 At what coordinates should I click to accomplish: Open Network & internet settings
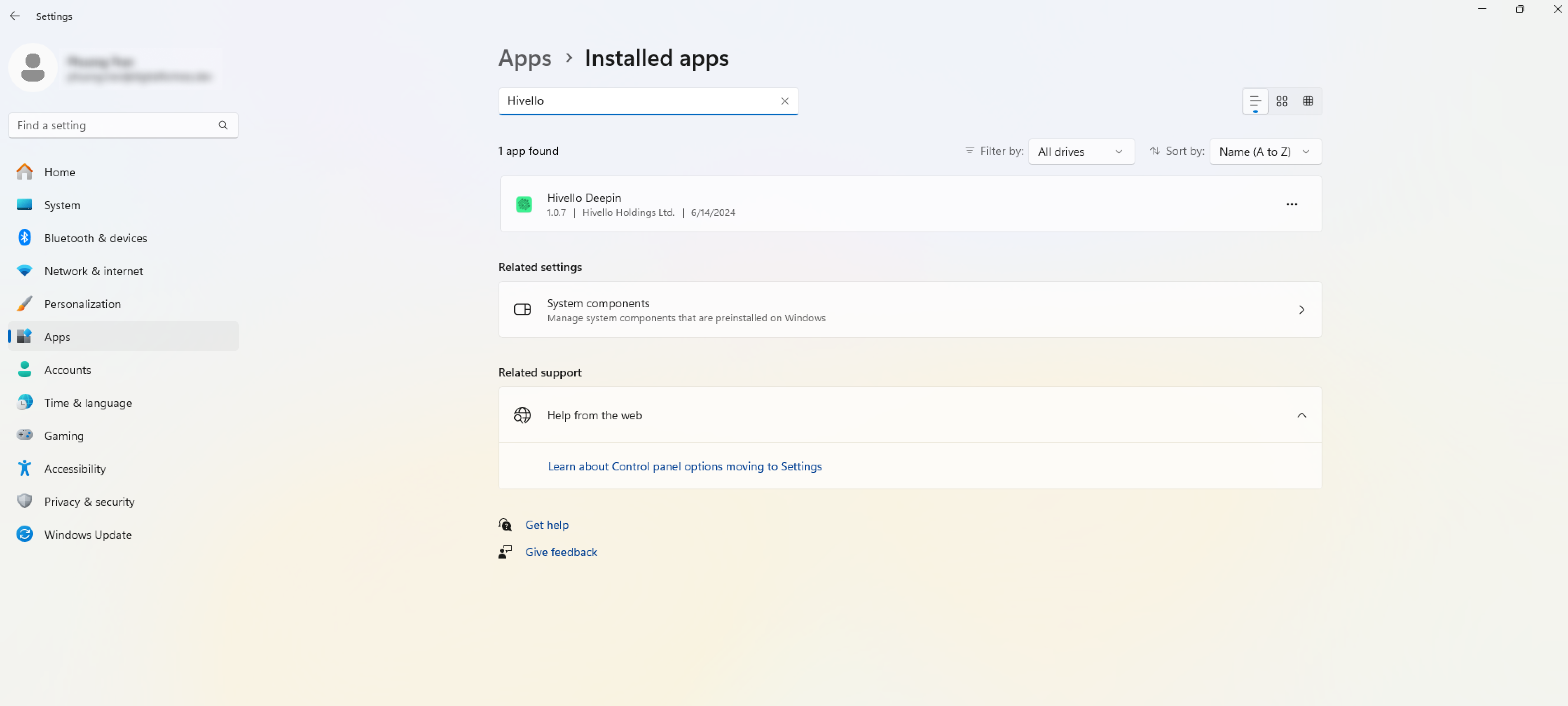pyautogui.click(x=93, y=271)
